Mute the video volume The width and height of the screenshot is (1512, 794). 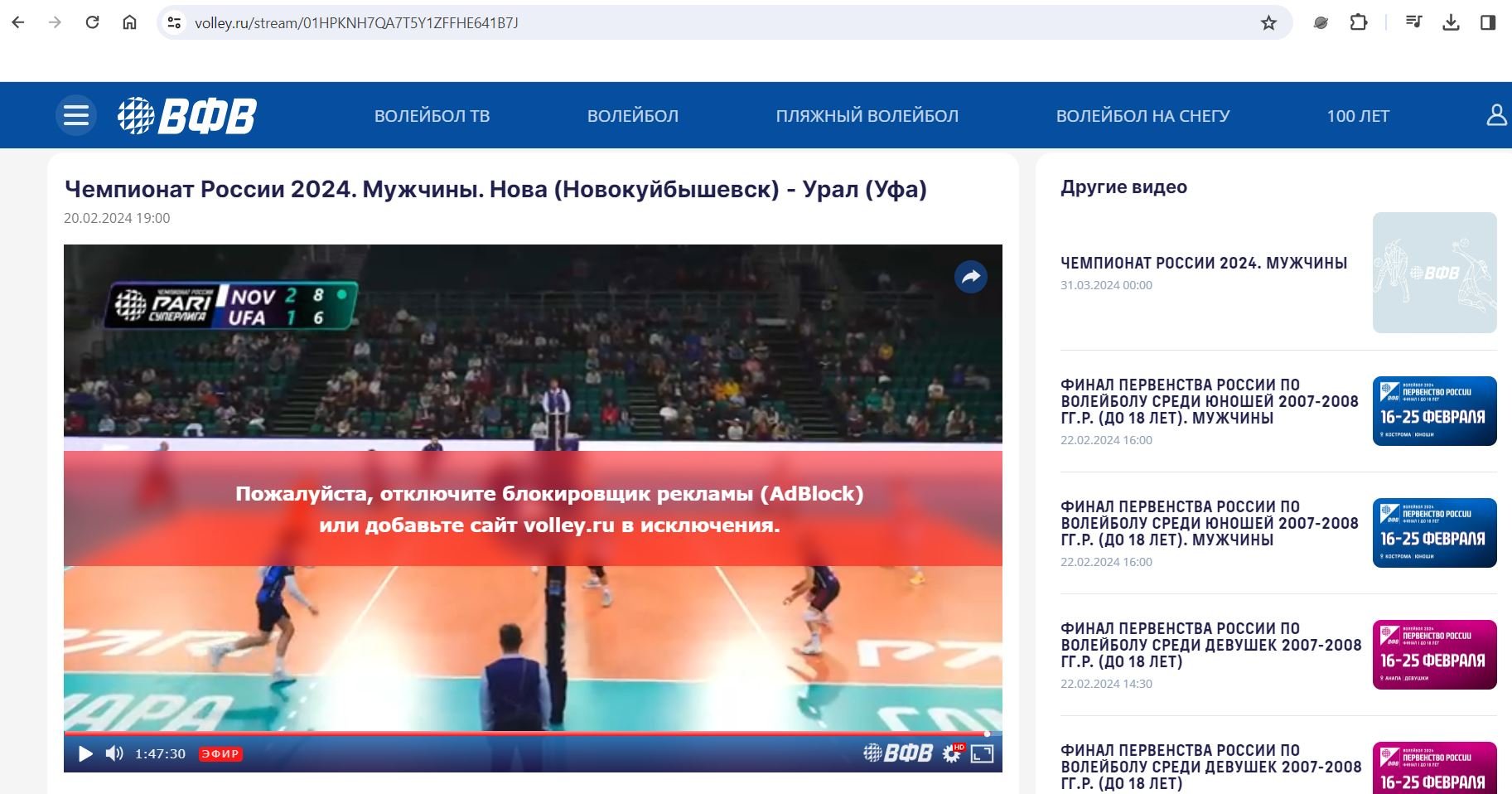click(x=114, y=753)
